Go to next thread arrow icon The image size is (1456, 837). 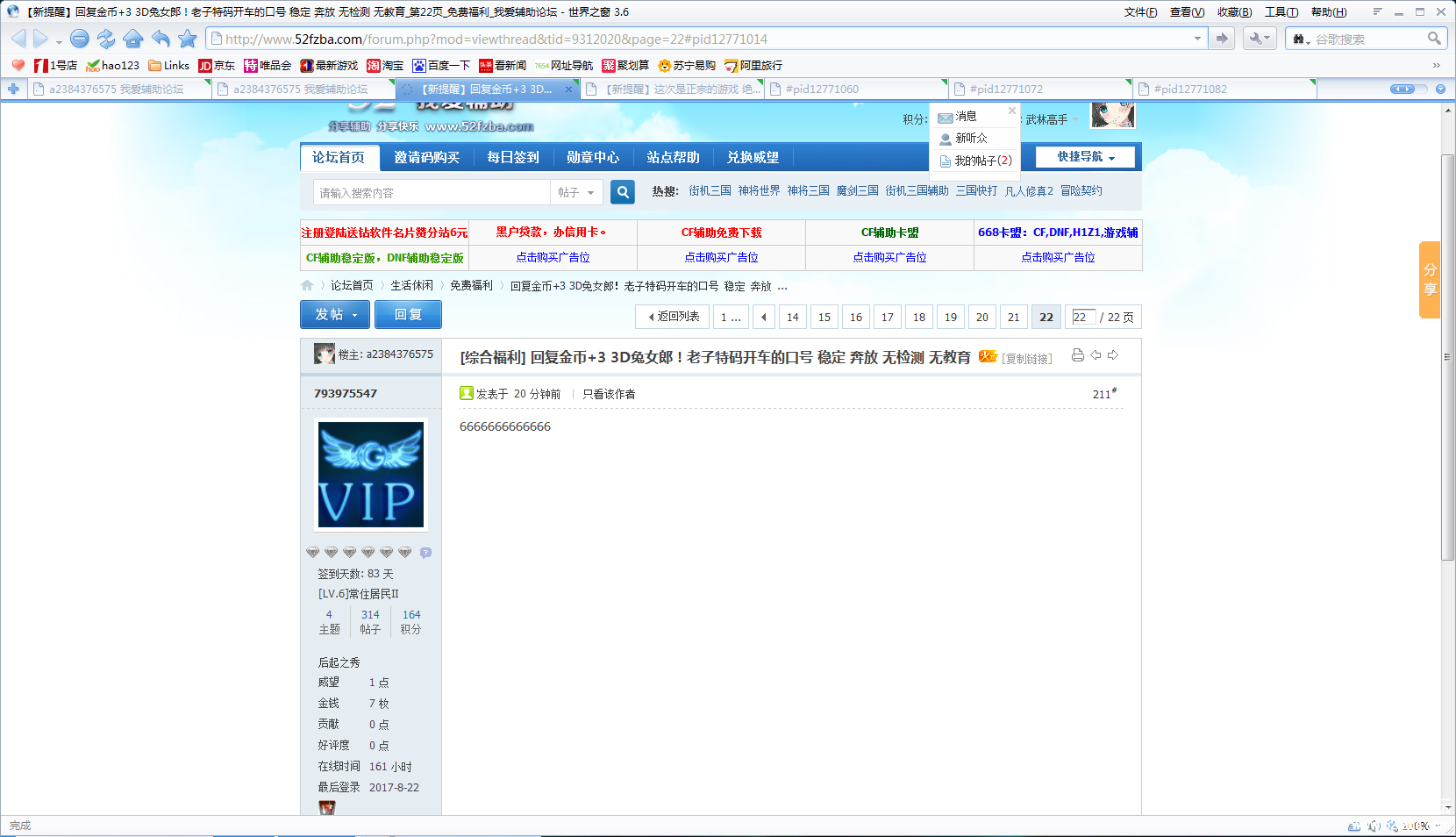[x=1113, y=355]
